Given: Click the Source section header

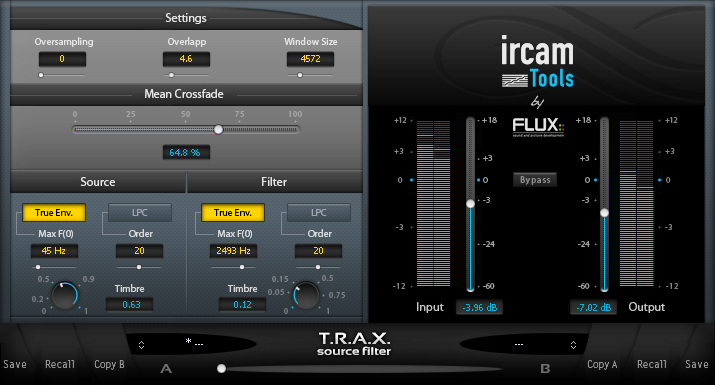Looking at the screenshot, I should [98, 182].
